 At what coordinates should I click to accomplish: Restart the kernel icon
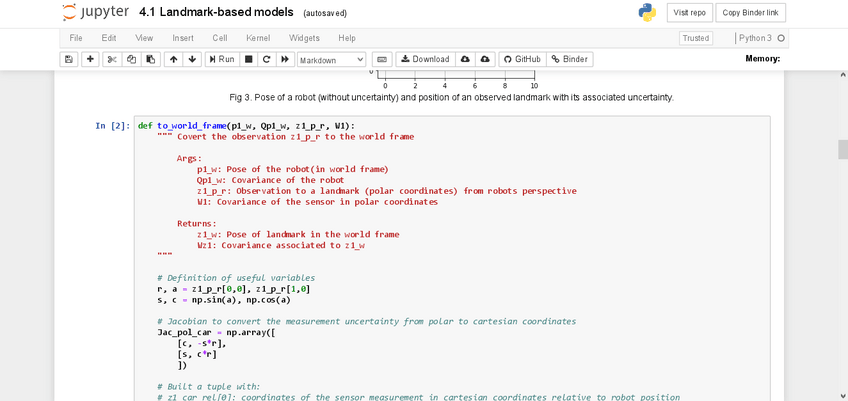pos(266,59)
